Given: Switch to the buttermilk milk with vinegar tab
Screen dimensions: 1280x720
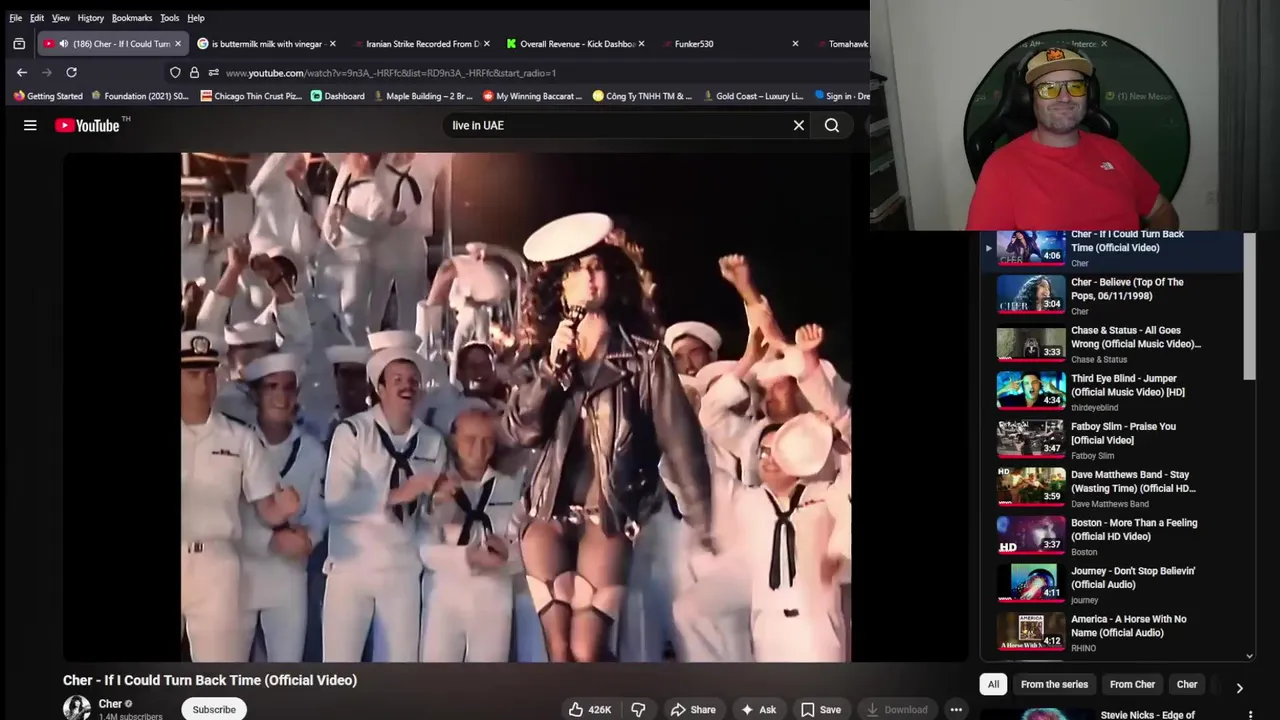Looking at the screenshot, I should coord(266,44).
